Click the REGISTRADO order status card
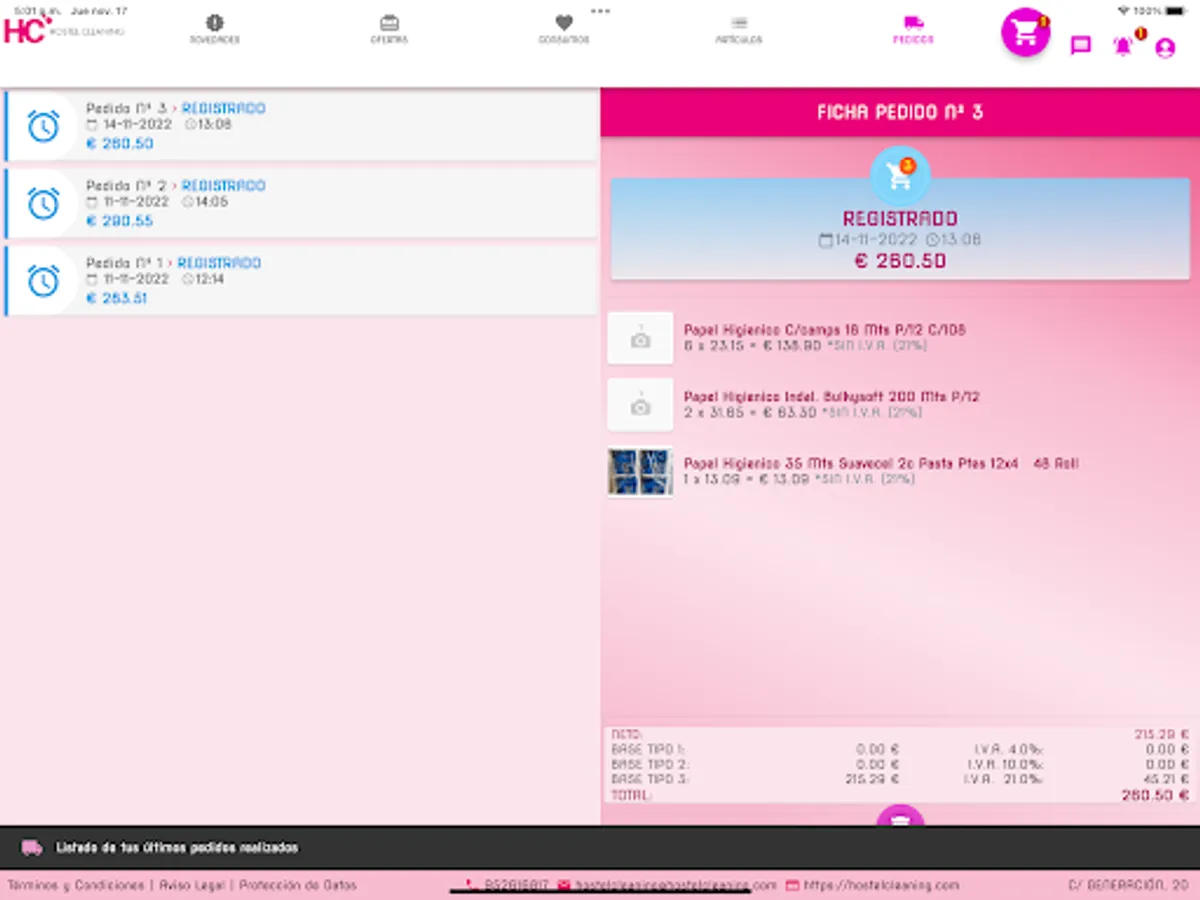The width and height of the screenshot is (1200, 900). pos(900,229)
